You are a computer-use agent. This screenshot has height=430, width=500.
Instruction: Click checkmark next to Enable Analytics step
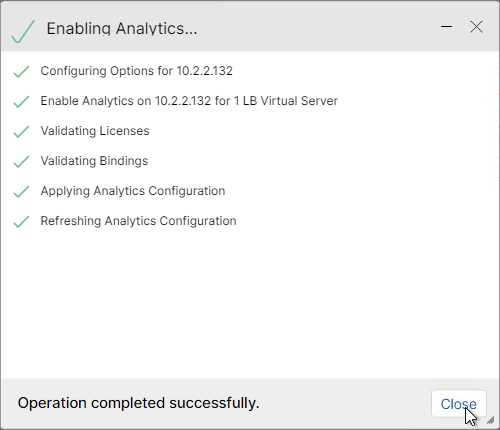(21, 101)
